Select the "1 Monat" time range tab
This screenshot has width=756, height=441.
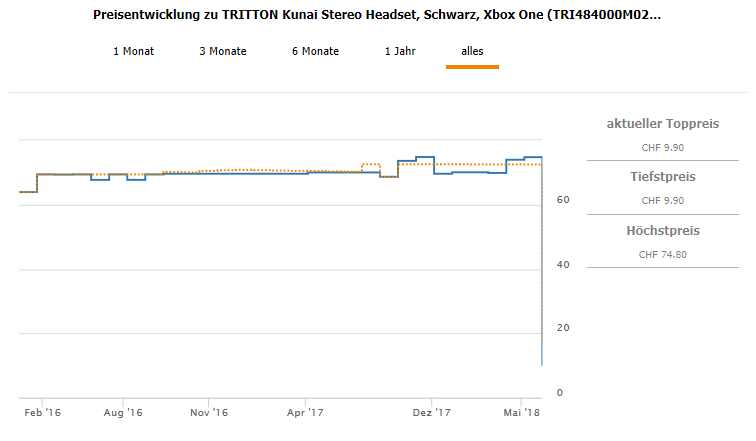pos(133,51)
